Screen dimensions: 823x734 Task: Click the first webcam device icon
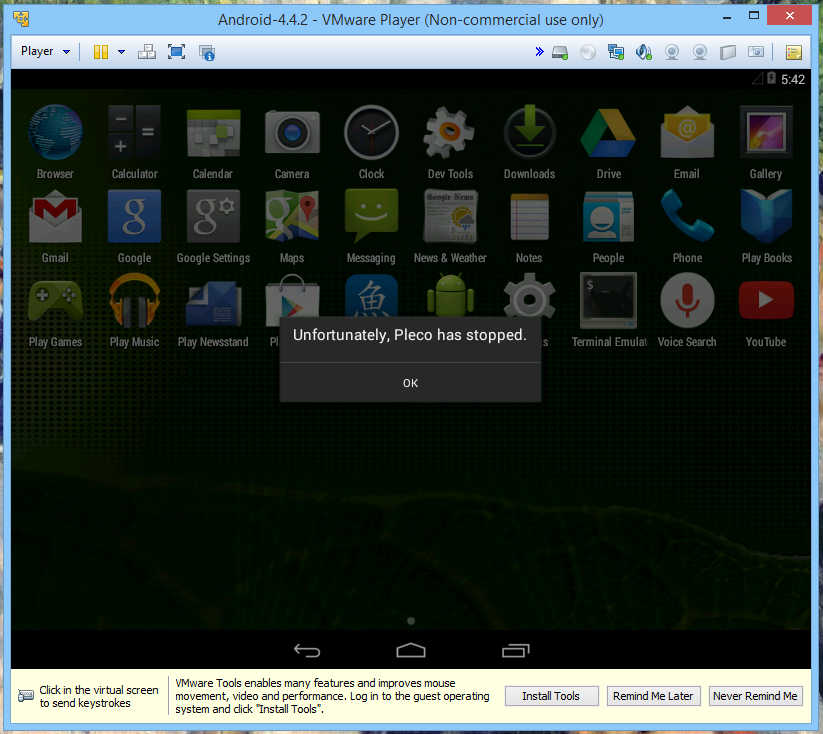[x=672, y=52]
